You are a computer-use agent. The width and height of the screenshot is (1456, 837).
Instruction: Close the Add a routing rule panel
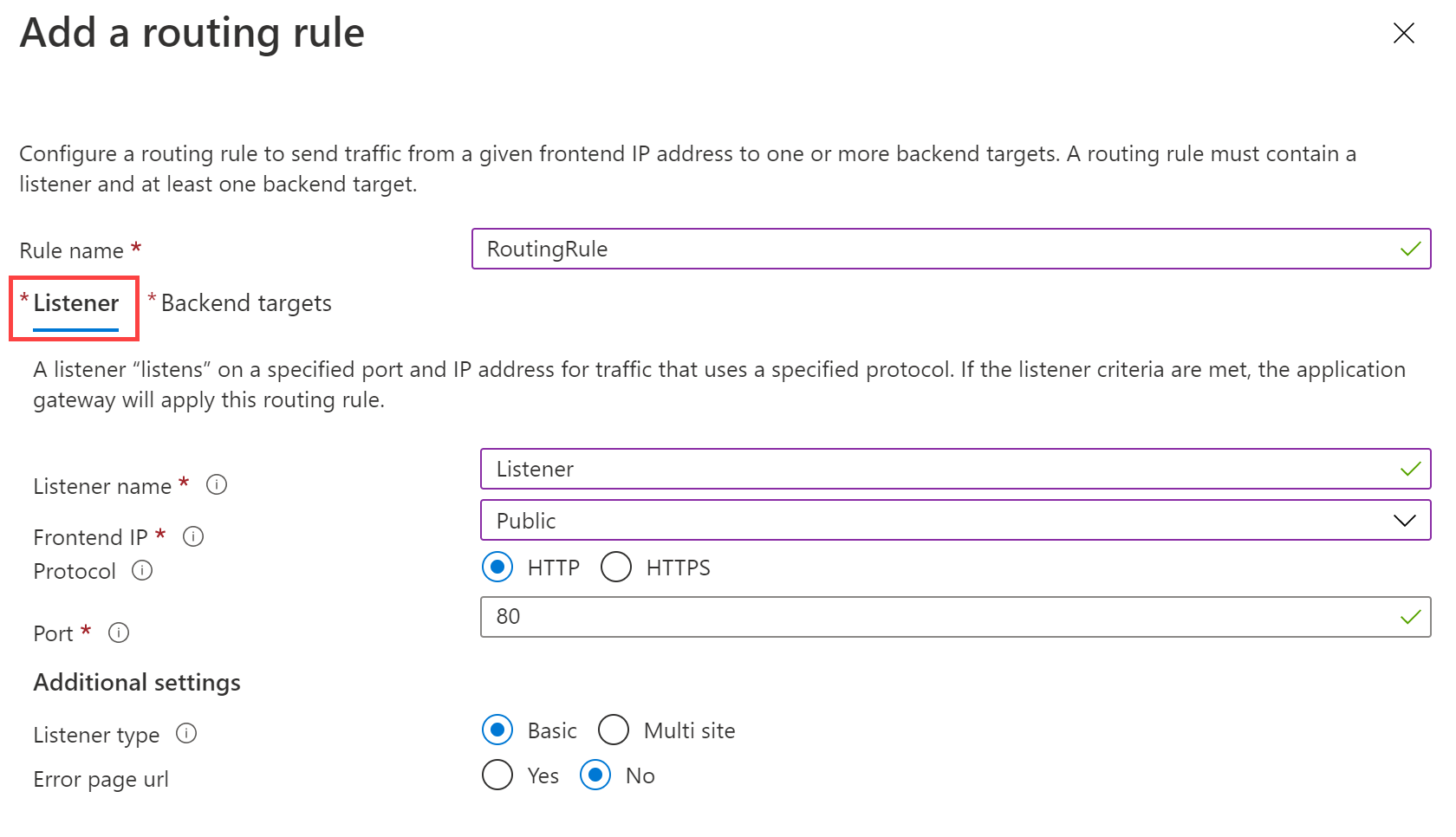(1403, 33)
